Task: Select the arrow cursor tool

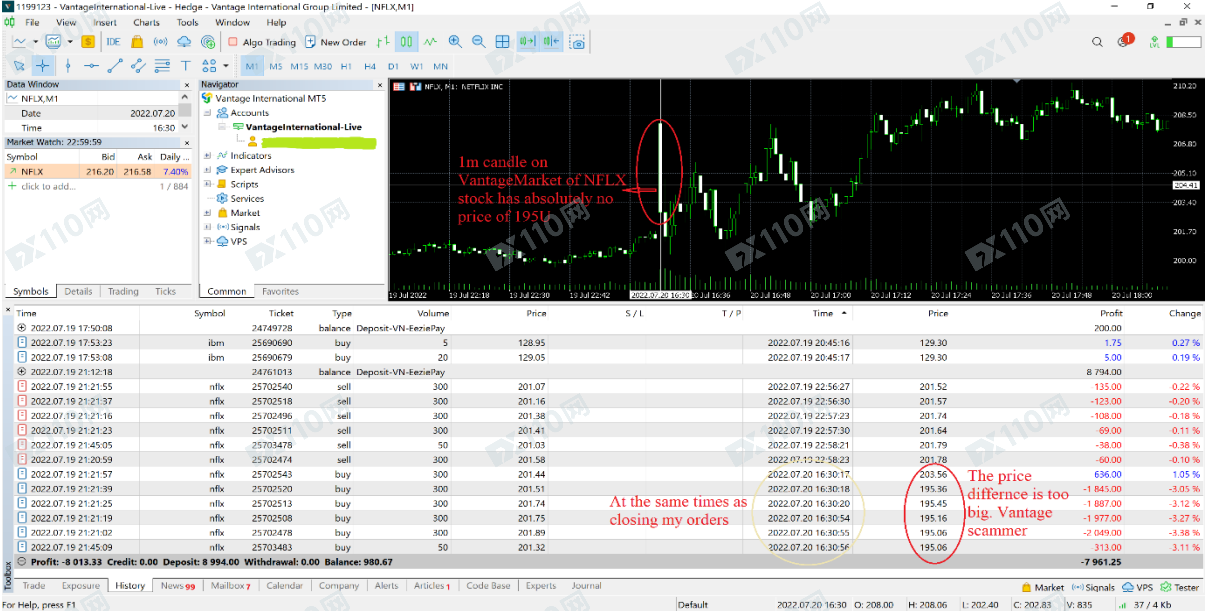Action: [19, 66]
